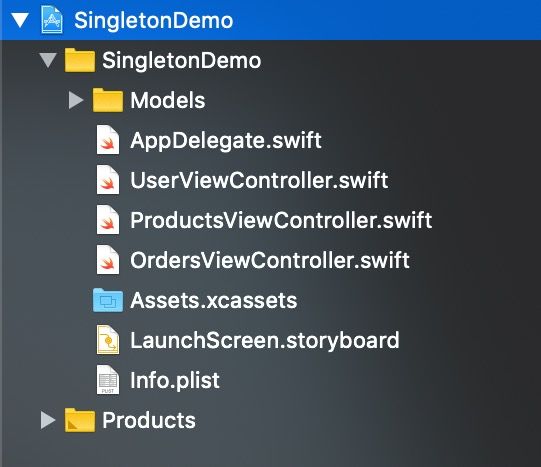Screen dimensions: 541x467
Task: Click the UserViewController.swift Swift file icon
Action: [108, 180]
